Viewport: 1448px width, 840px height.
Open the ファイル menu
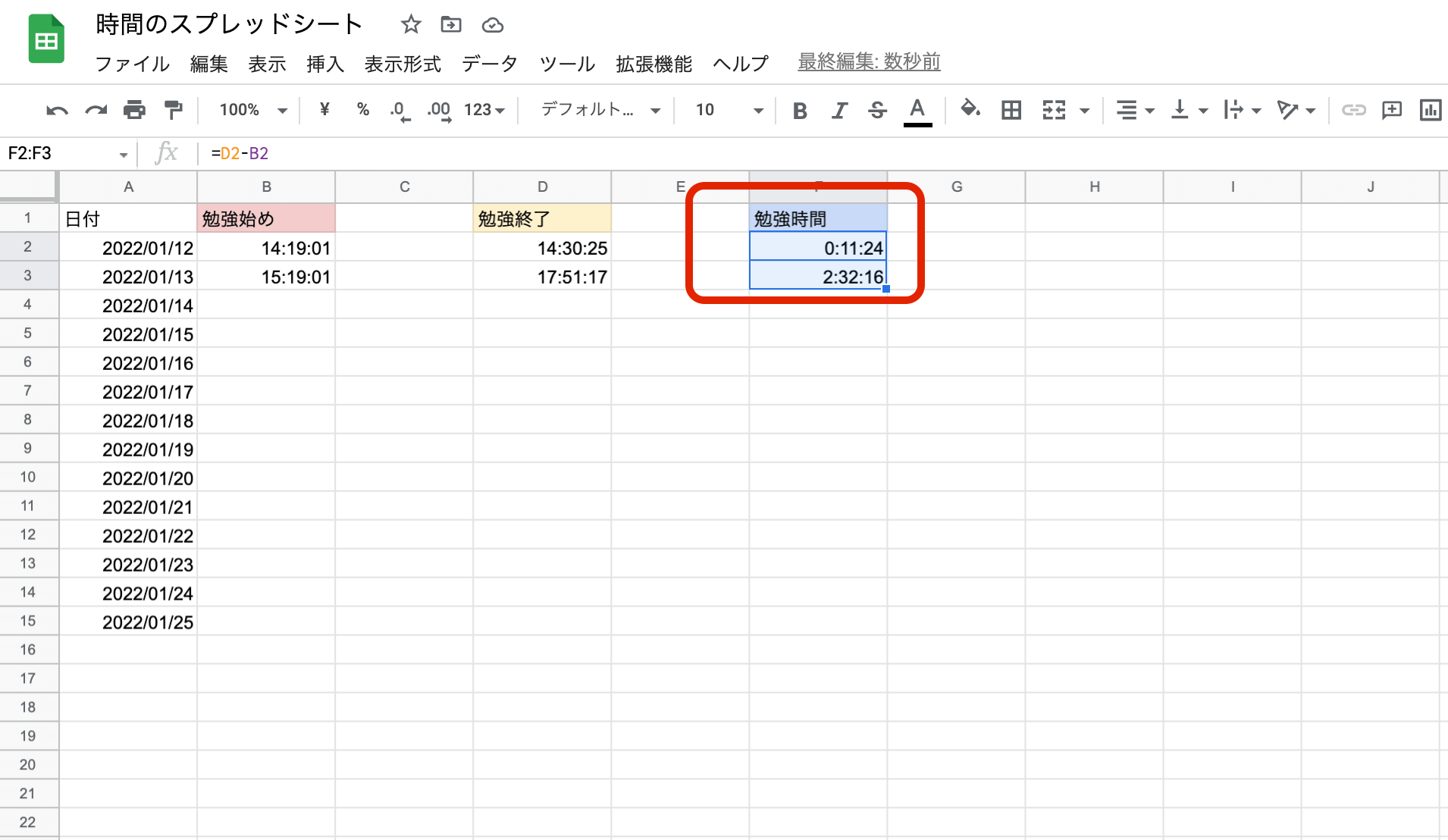[133, 64]
